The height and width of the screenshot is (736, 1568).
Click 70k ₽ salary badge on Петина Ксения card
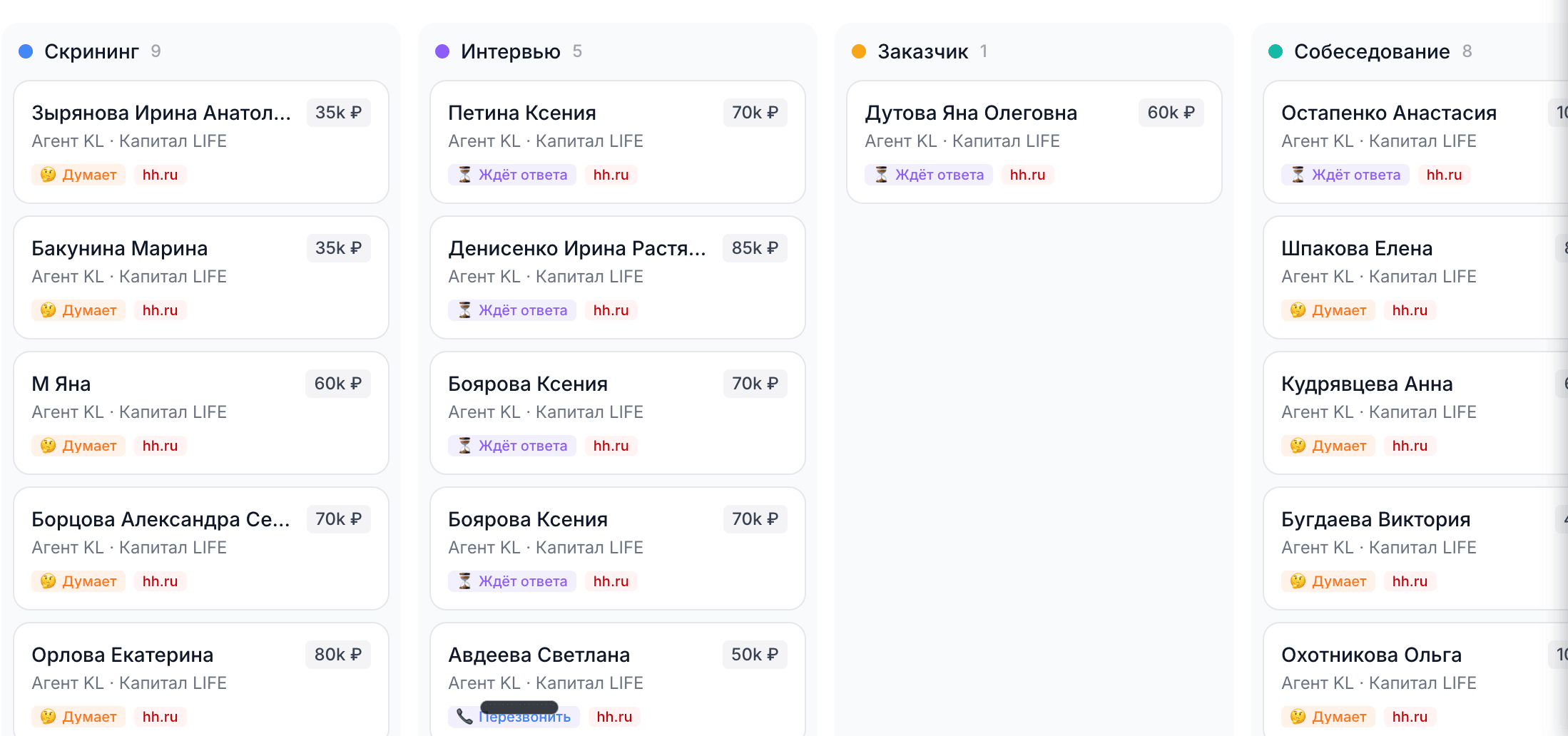click(755, 113)
